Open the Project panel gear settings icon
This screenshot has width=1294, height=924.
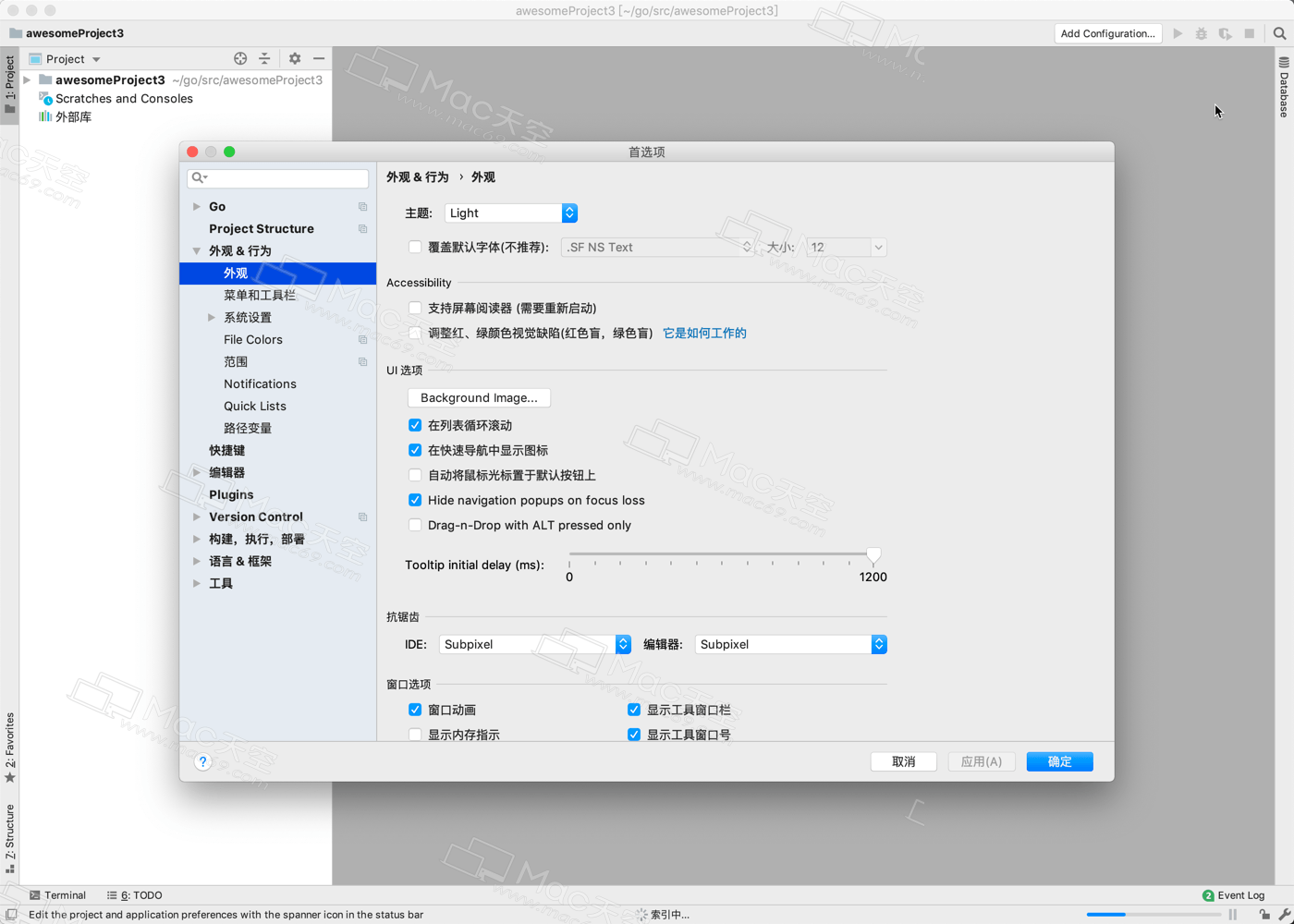(295, 58)
